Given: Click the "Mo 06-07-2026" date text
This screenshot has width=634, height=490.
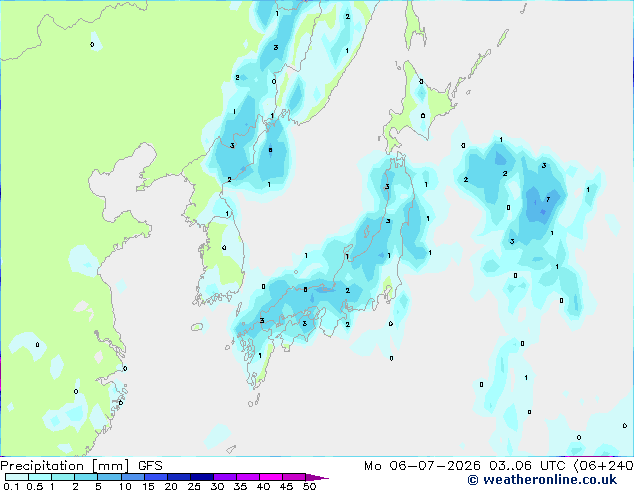Looking at the screenshot, I should tap(422, 466).
